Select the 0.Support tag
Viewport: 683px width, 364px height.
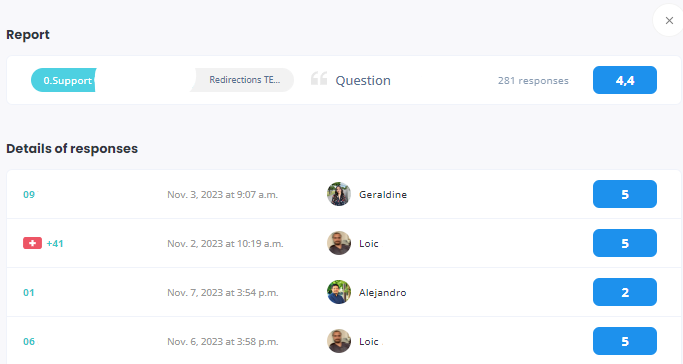64,80
